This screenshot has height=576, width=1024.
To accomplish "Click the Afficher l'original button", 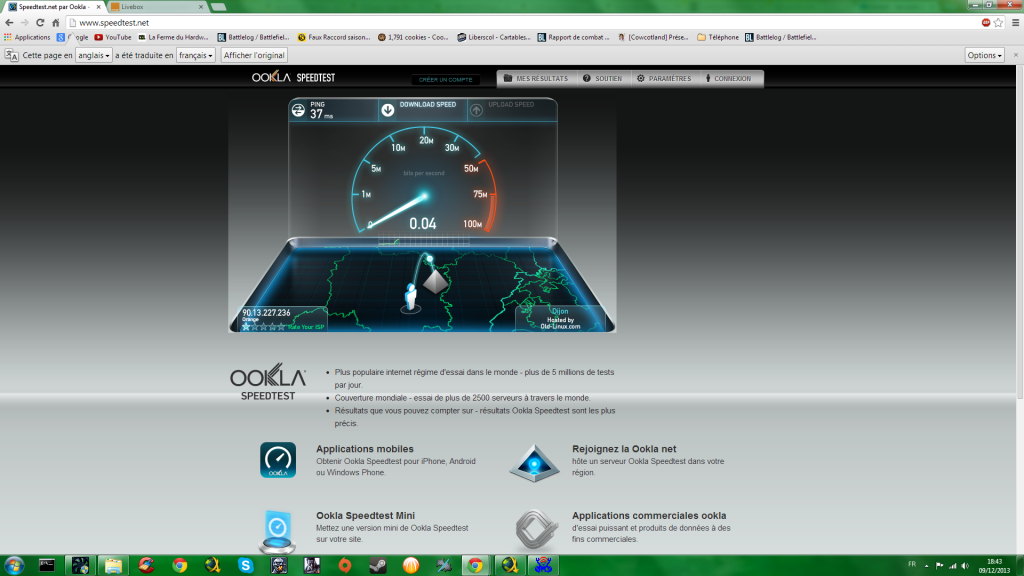I will coord(254,56).
